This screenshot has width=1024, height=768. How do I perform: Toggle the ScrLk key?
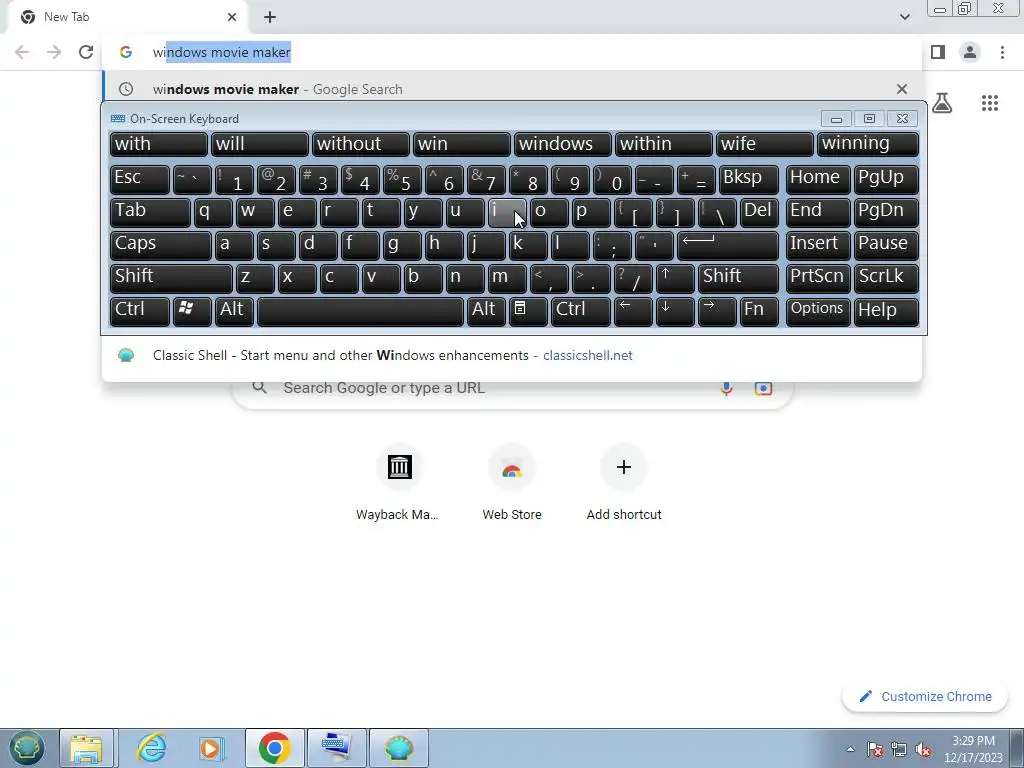click(886, 278)
